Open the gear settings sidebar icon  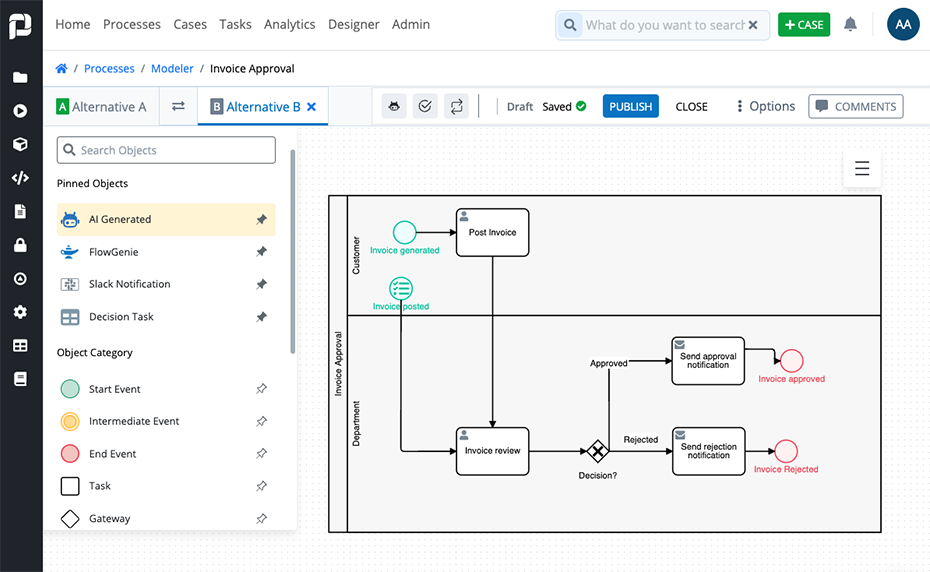pyautogui.click(x=20, y=312)
